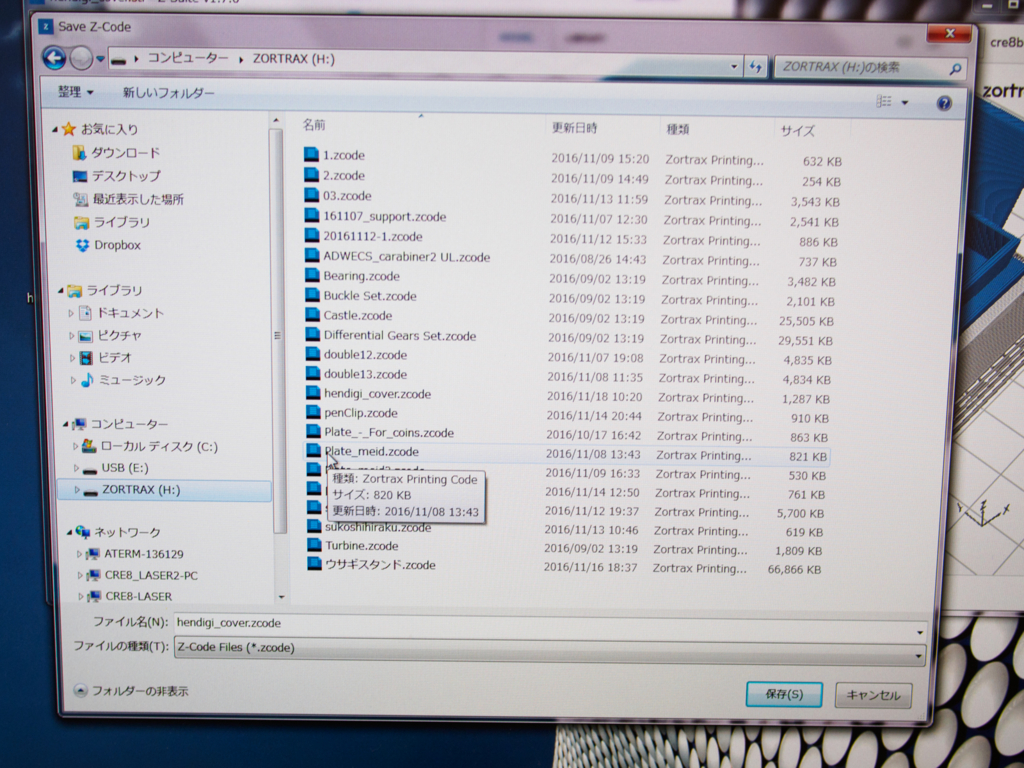The height and width of the screenshot is (768, 1024).
Task: Select the file name Plate_meid.zcode
Action: pos(372,451)
